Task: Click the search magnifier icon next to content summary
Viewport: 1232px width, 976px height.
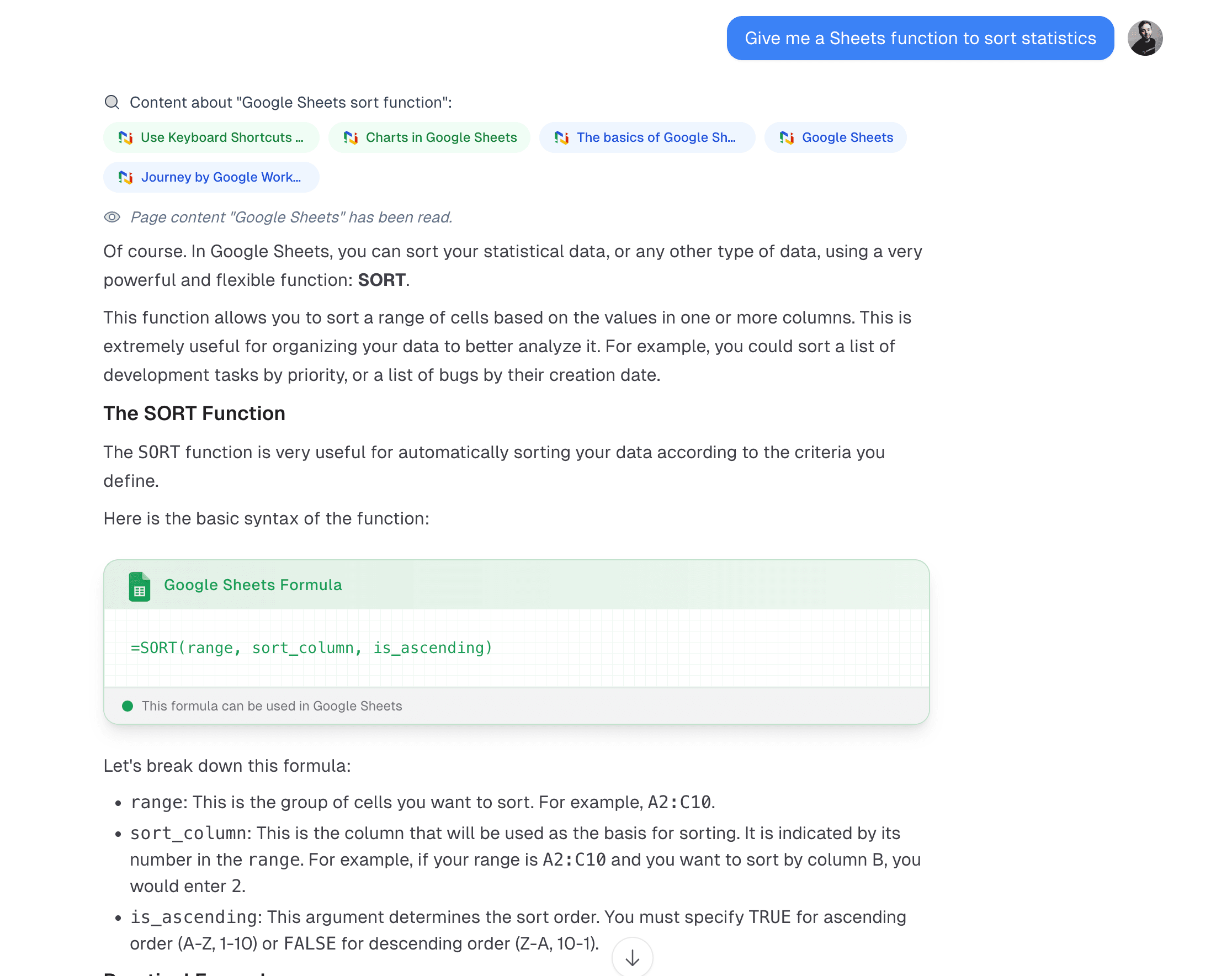Action: (112, 102)
